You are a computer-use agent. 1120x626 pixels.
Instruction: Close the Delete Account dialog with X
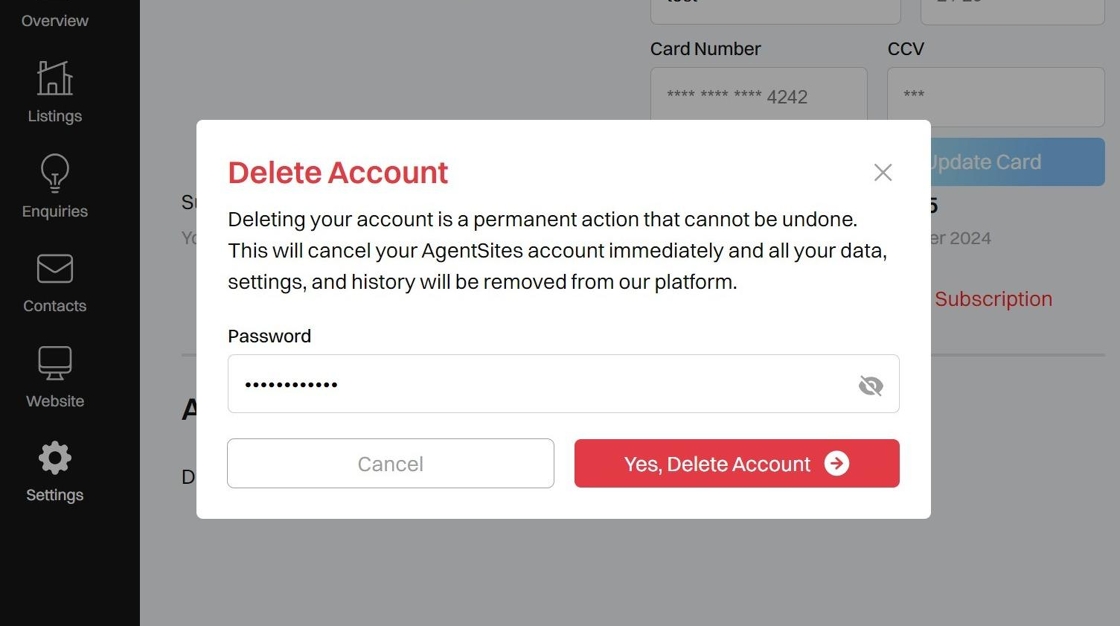[x=882, y=172]
